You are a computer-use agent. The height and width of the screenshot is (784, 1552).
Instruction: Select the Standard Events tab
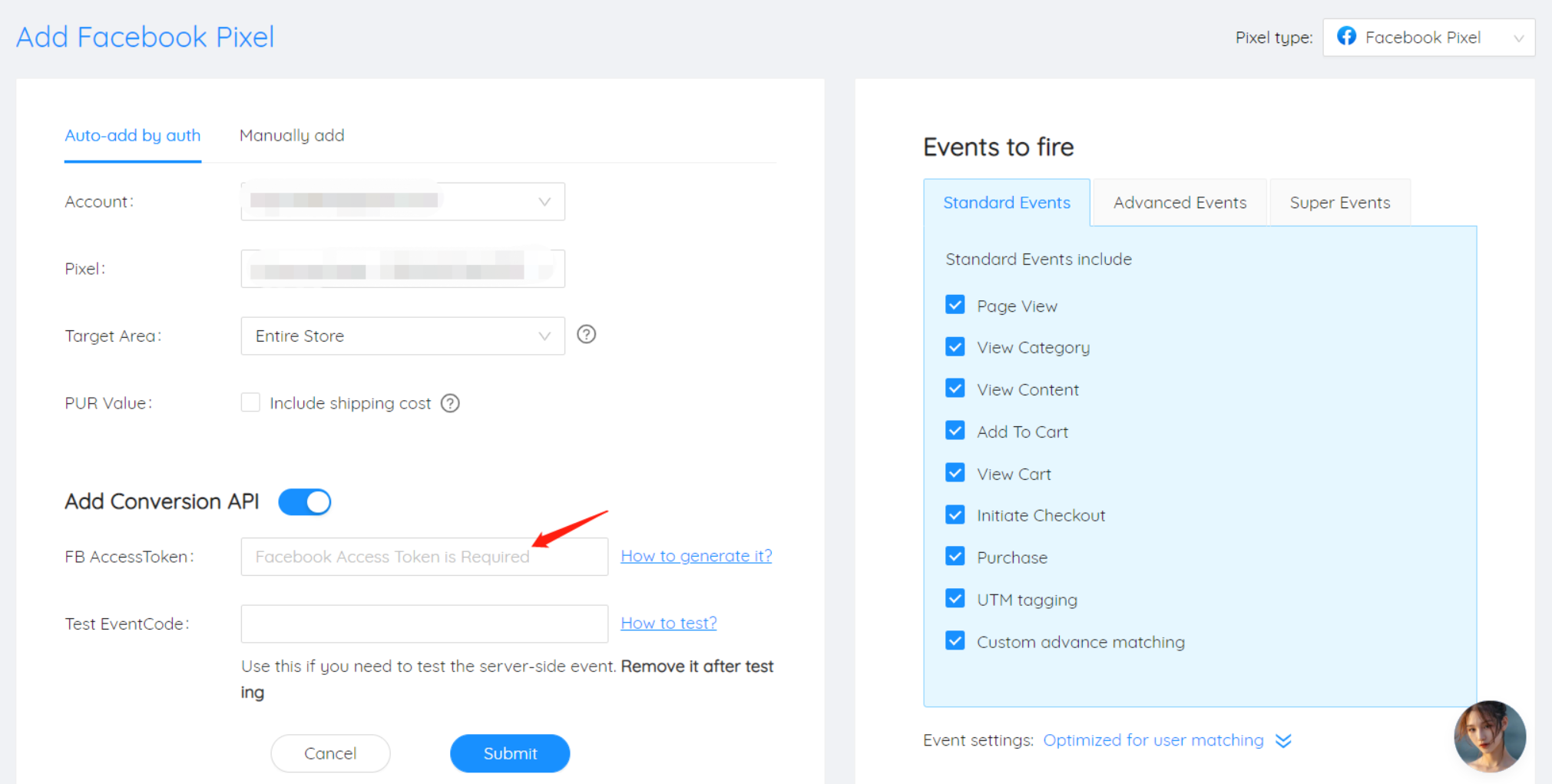1007,203
